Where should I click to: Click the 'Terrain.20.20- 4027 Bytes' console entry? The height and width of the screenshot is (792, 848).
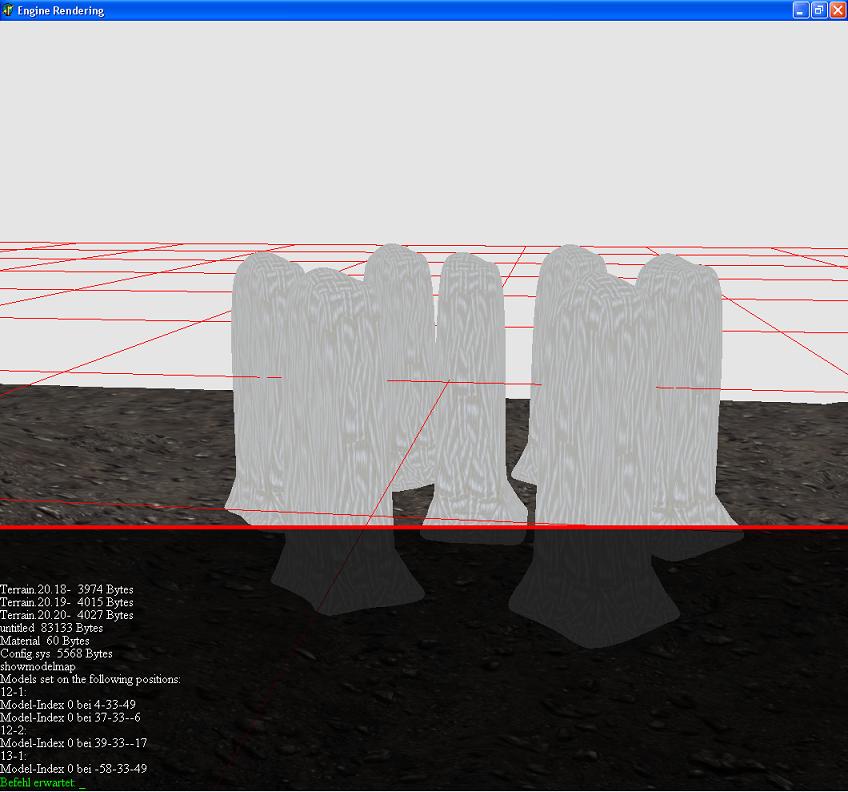tap(66, 616)
